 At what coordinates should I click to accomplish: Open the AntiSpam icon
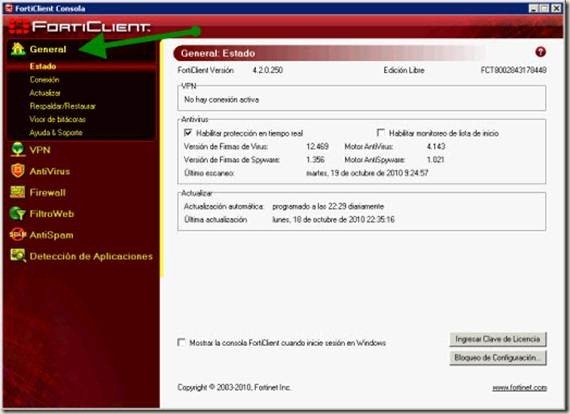pos(17,234)
